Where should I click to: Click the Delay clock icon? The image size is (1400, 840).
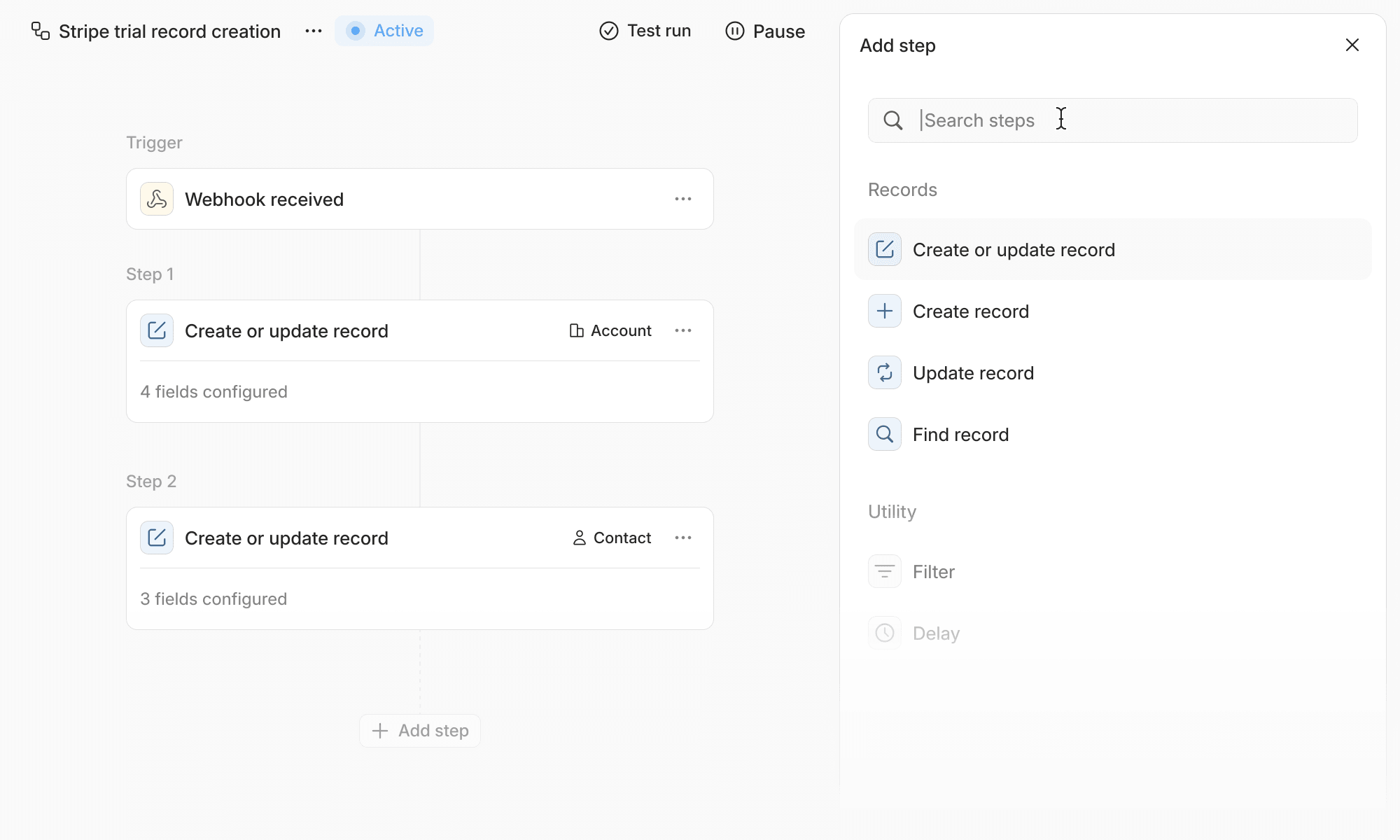885,633
